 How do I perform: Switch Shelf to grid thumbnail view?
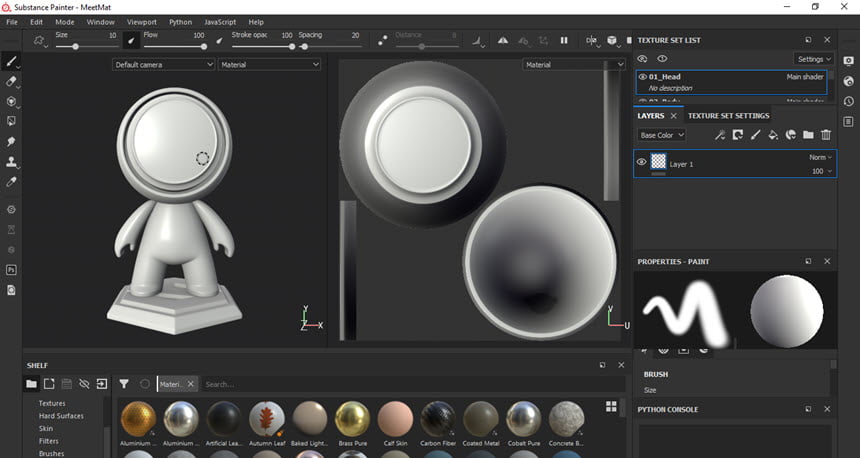[611, 406]
